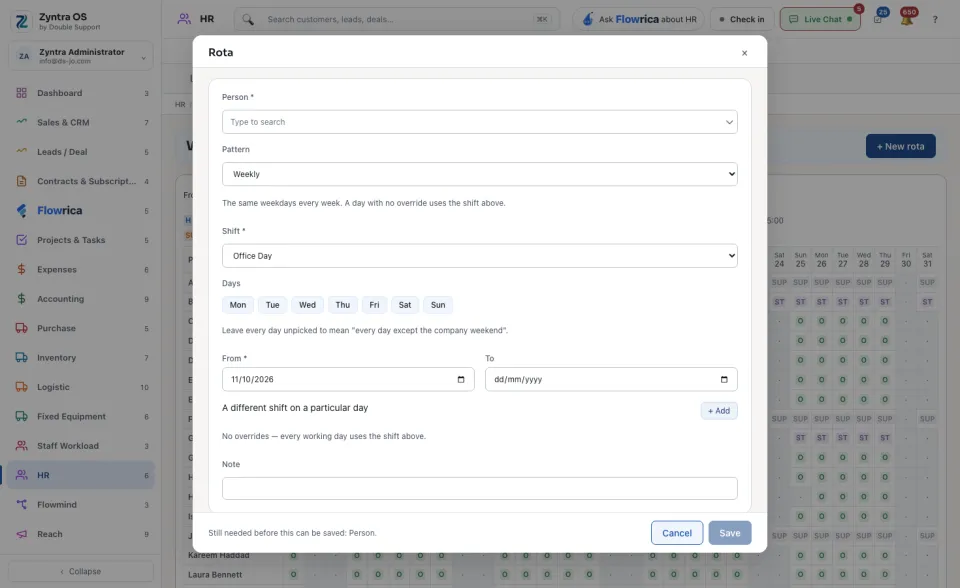
Task: Open the Pattern dropdown showing Weekly
Action: pyautogui.click(x=479, y=174)
